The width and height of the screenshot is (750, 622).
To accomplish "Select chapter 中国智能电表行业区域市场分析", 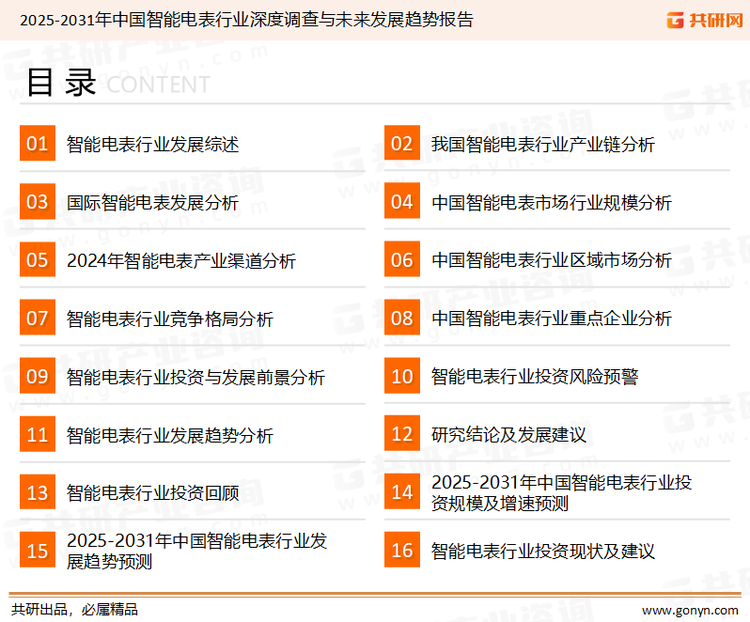I will tap(551, 260).
